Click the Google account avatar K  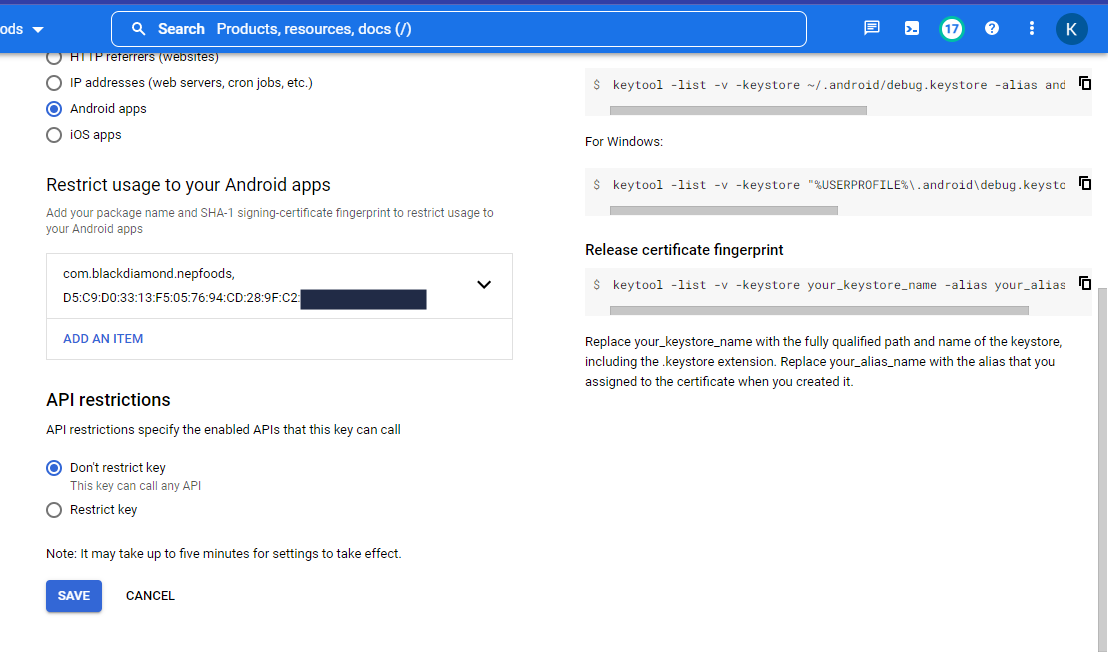1071,28
